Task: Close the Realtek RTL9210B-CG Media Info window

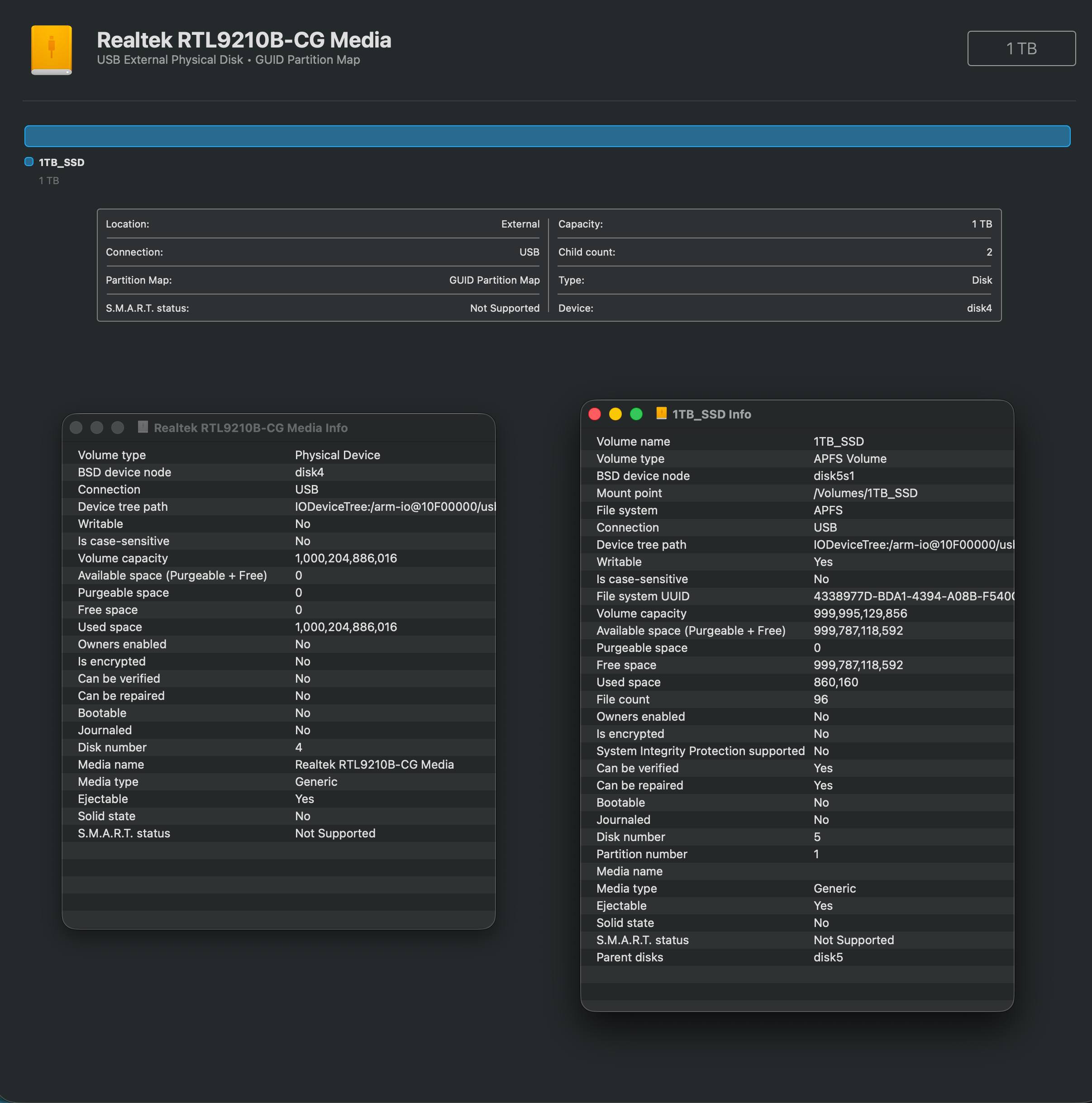Action: click(x=76, y=428)
